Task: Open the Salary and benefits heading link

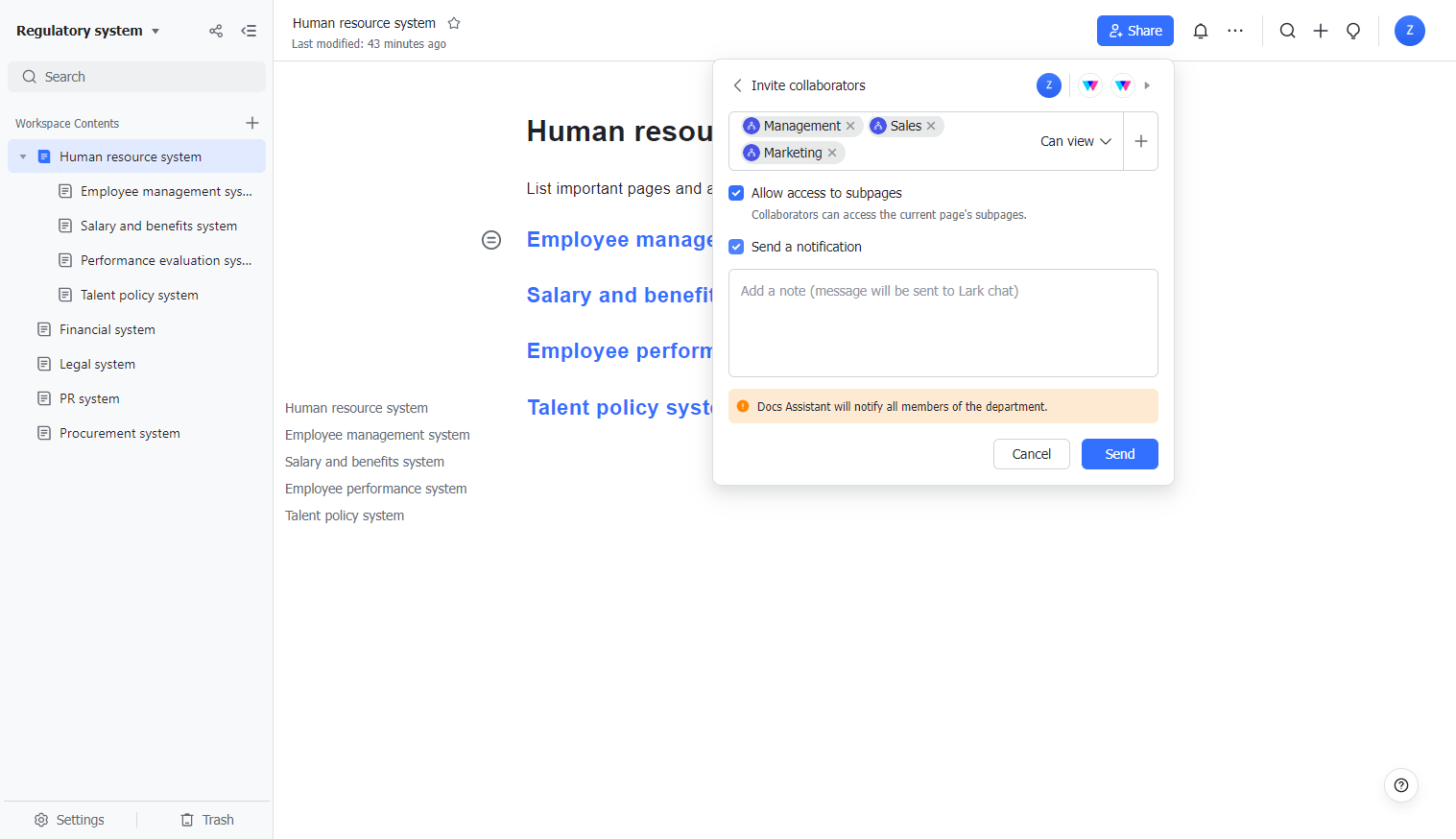Action: pyautogui.click(x=619, y=296)
